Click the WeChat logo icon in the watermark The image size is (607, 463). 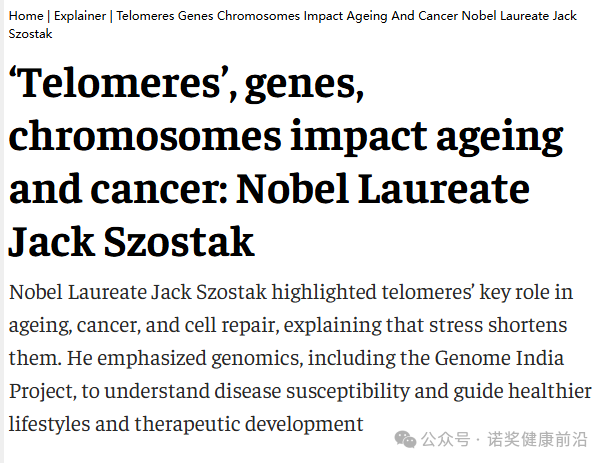405,439
